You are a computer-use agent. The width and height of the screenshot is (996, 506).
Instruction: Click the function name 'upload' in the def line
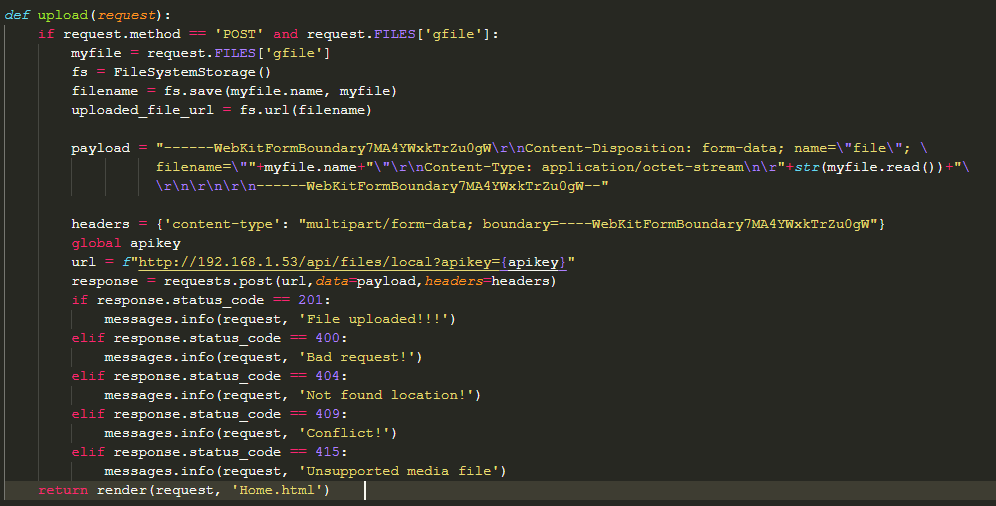tap(63, 15)
